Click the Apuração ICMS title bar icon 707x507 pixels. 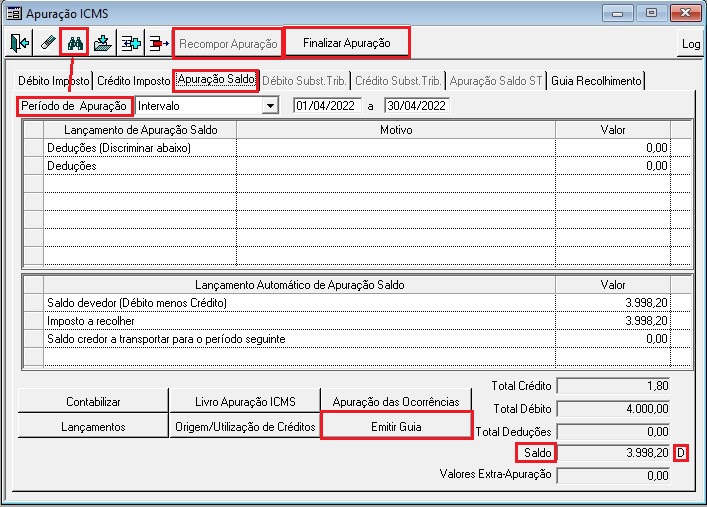[14, 14]
